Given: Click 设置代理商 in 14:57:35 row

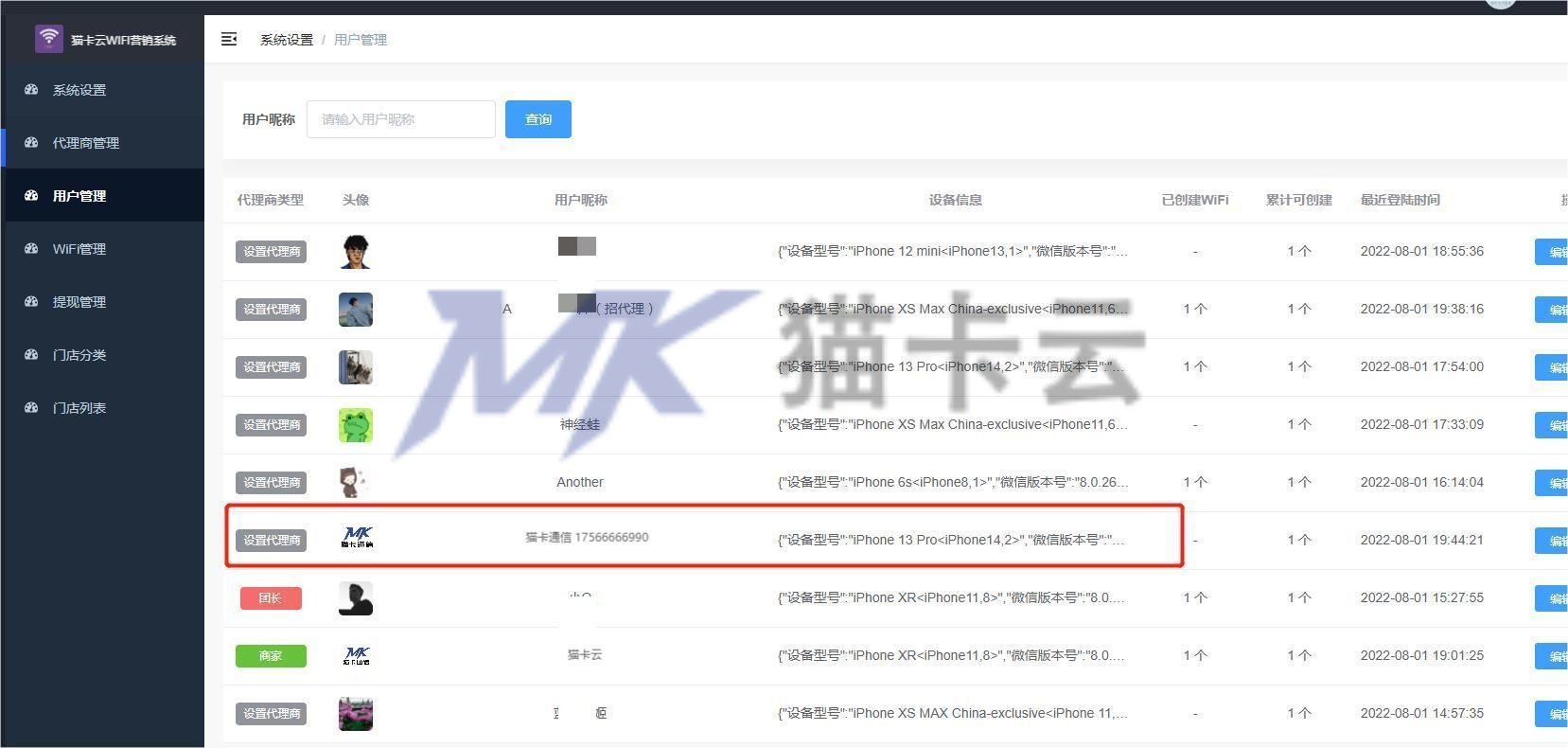Looking at the screenshot, I should pos(272,714).
